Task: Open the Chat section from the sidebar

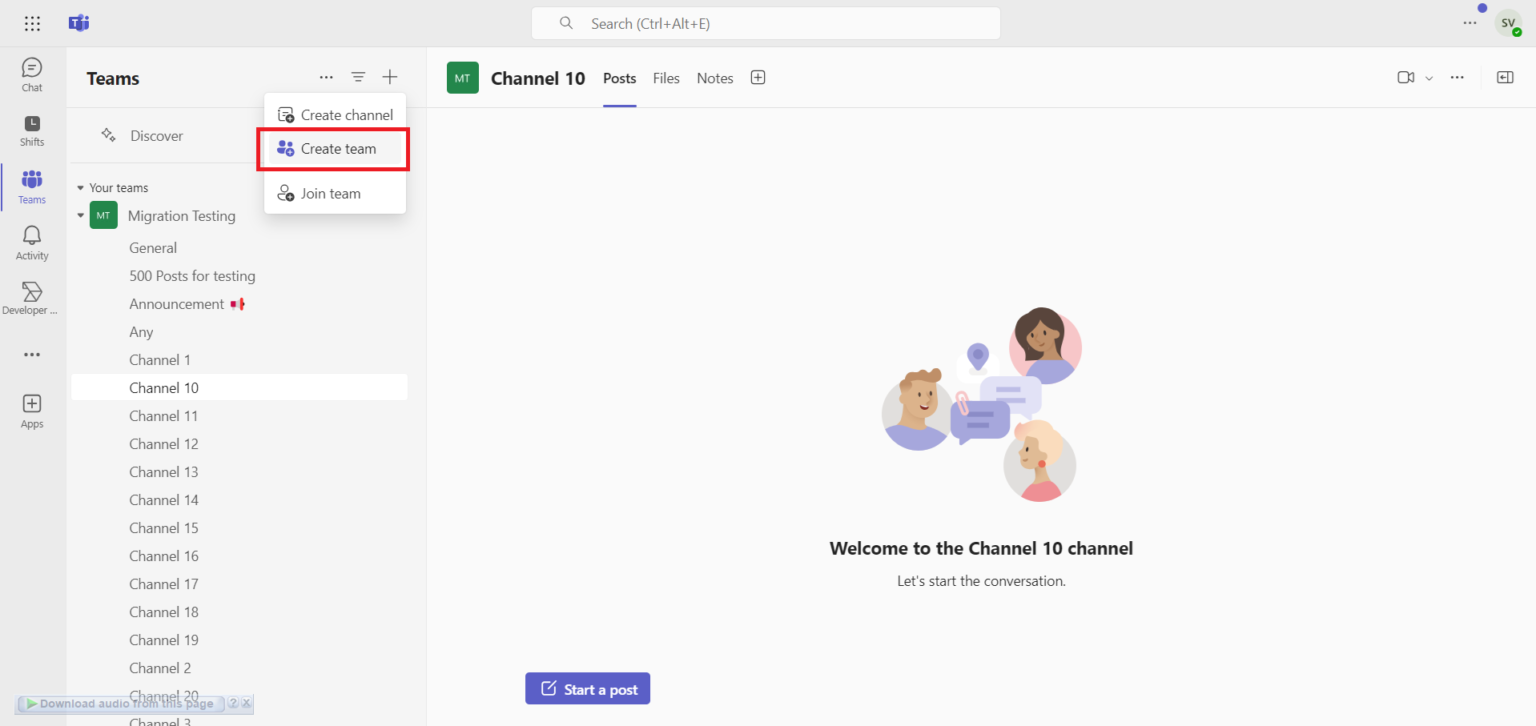Action: [31, 70]
